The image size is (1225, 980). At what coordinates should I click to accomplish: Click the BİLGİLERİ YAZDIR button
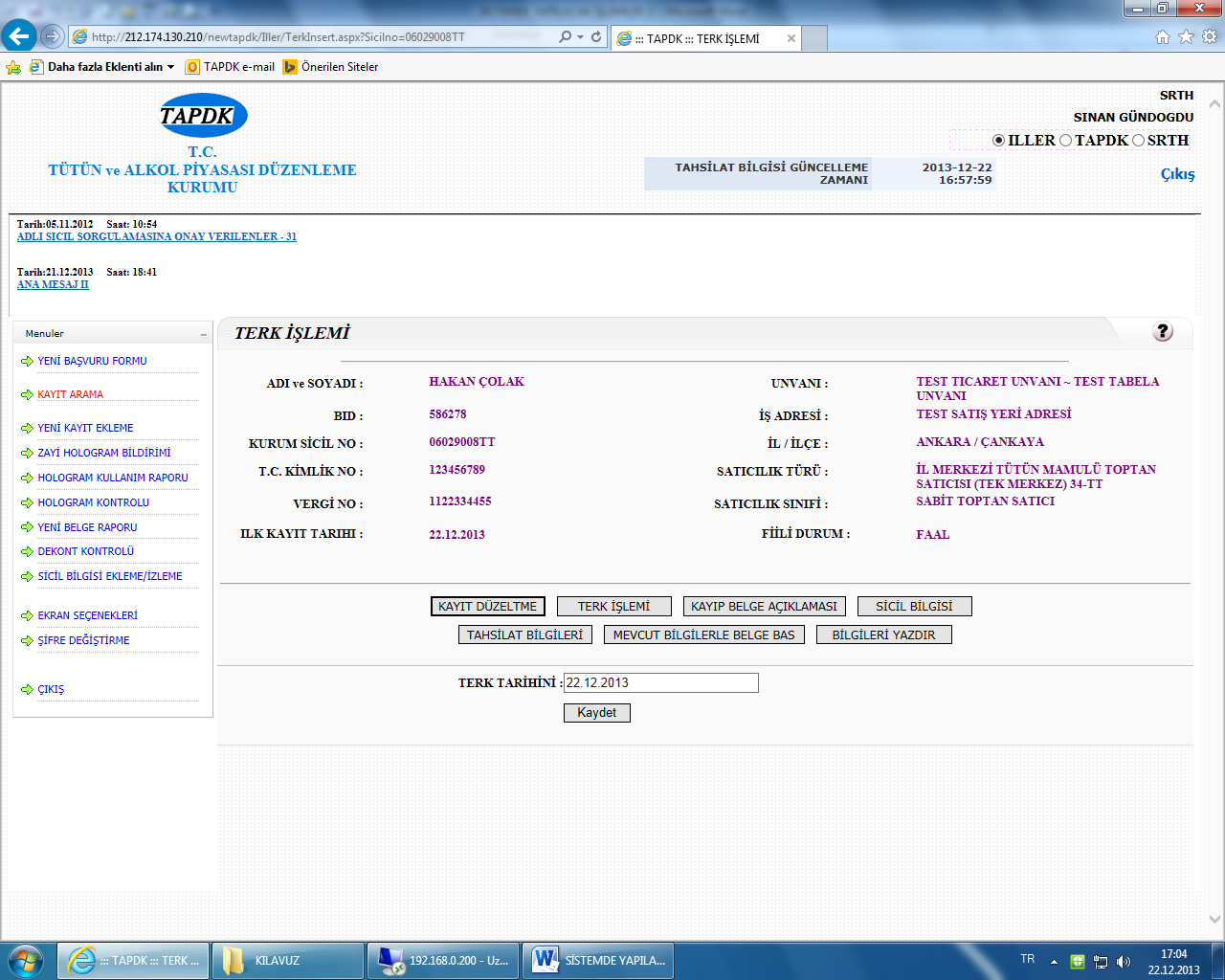click(884, 635)
